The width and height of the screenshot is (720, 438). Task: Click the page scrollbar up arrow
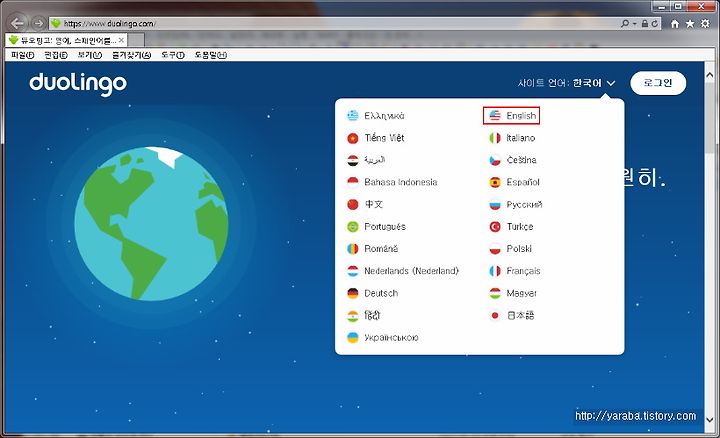(x=709, y=75)
